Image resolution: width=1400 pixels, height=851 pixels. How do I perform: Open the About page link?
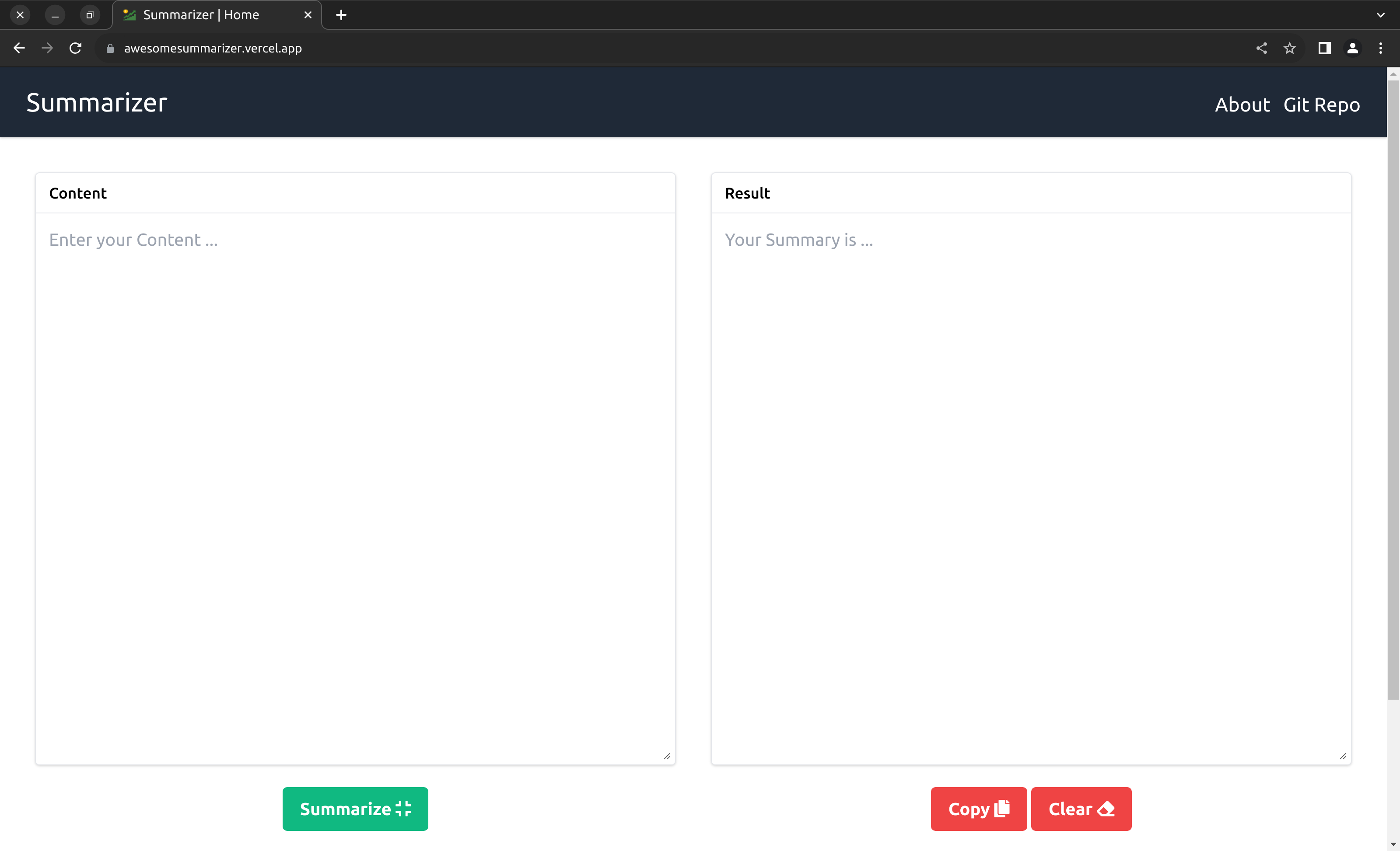(x=1242, y=105)
